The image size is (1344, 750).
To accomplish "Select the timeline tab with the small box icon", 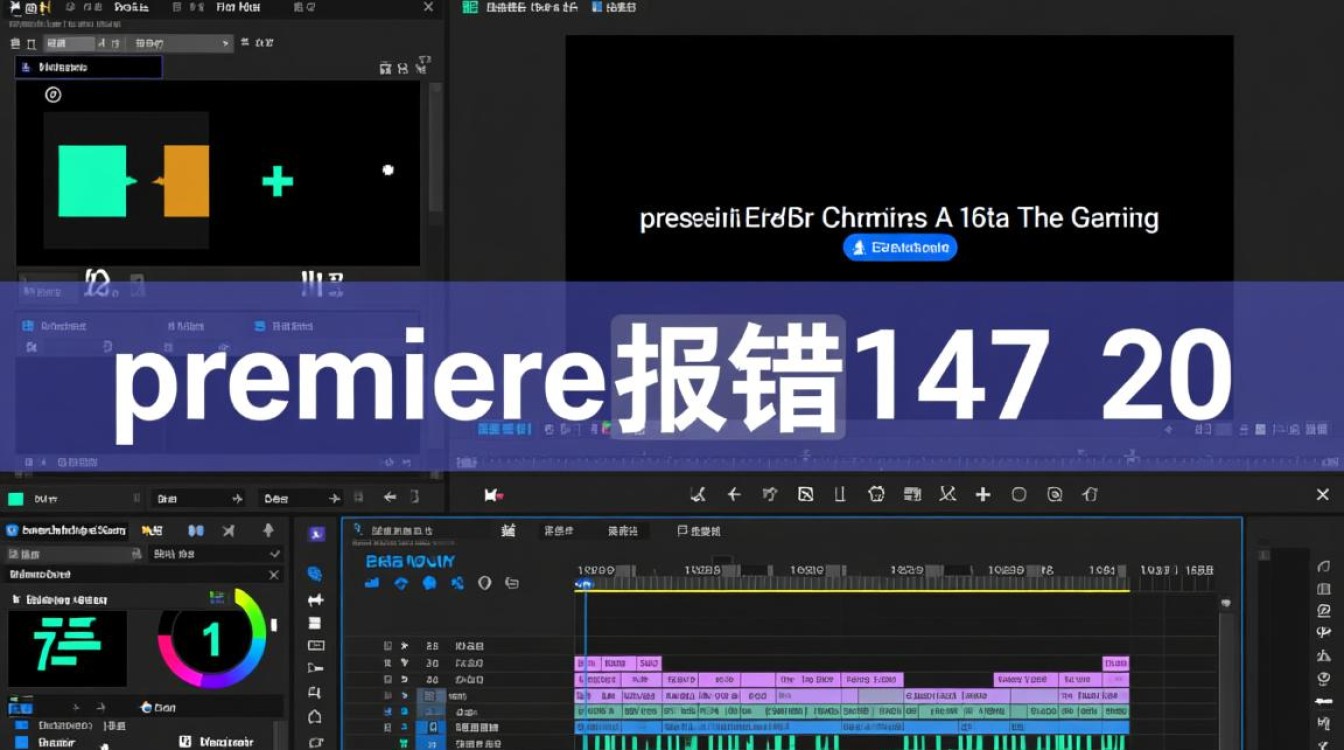I will tap(698, 531).
